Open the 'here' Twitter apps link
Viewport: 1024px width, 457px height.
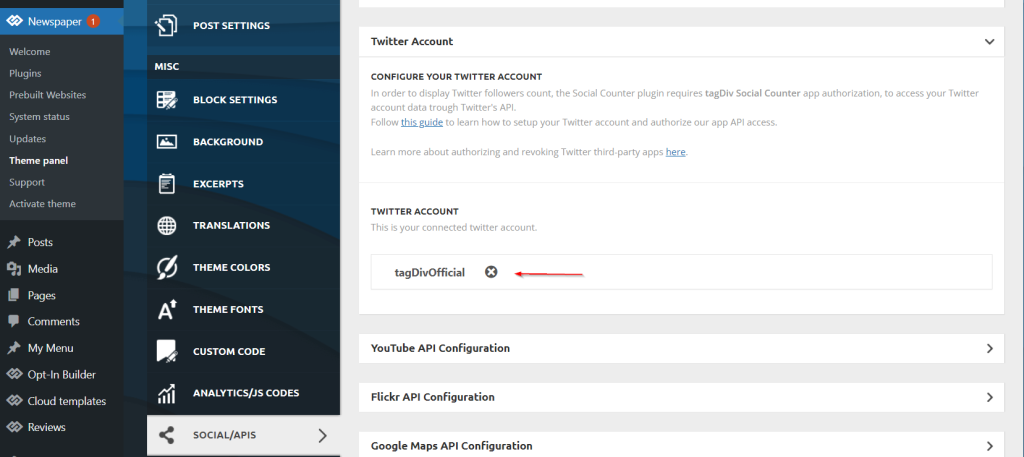point(675,152)
